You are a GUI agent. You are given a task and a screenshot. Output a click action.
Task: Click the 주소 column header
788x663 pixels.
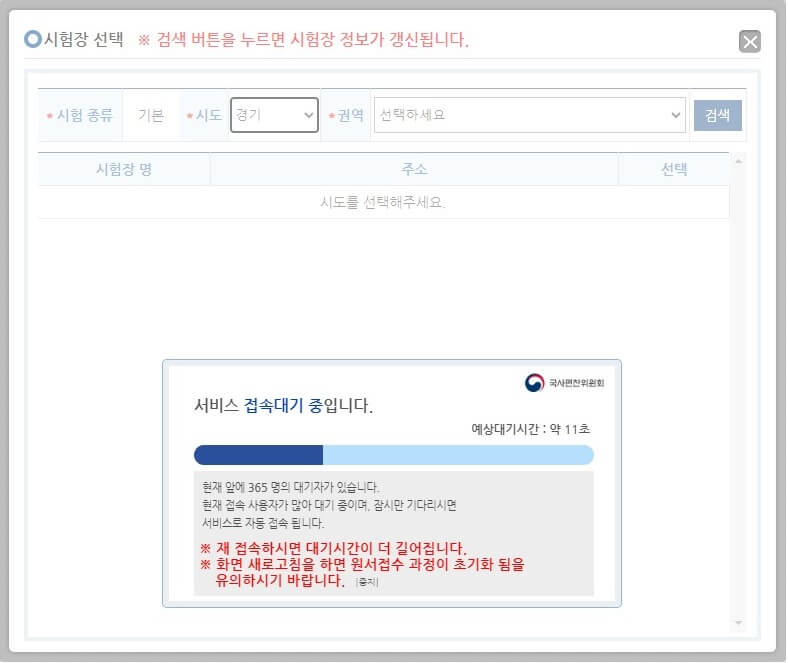click(x=414, y=169)
